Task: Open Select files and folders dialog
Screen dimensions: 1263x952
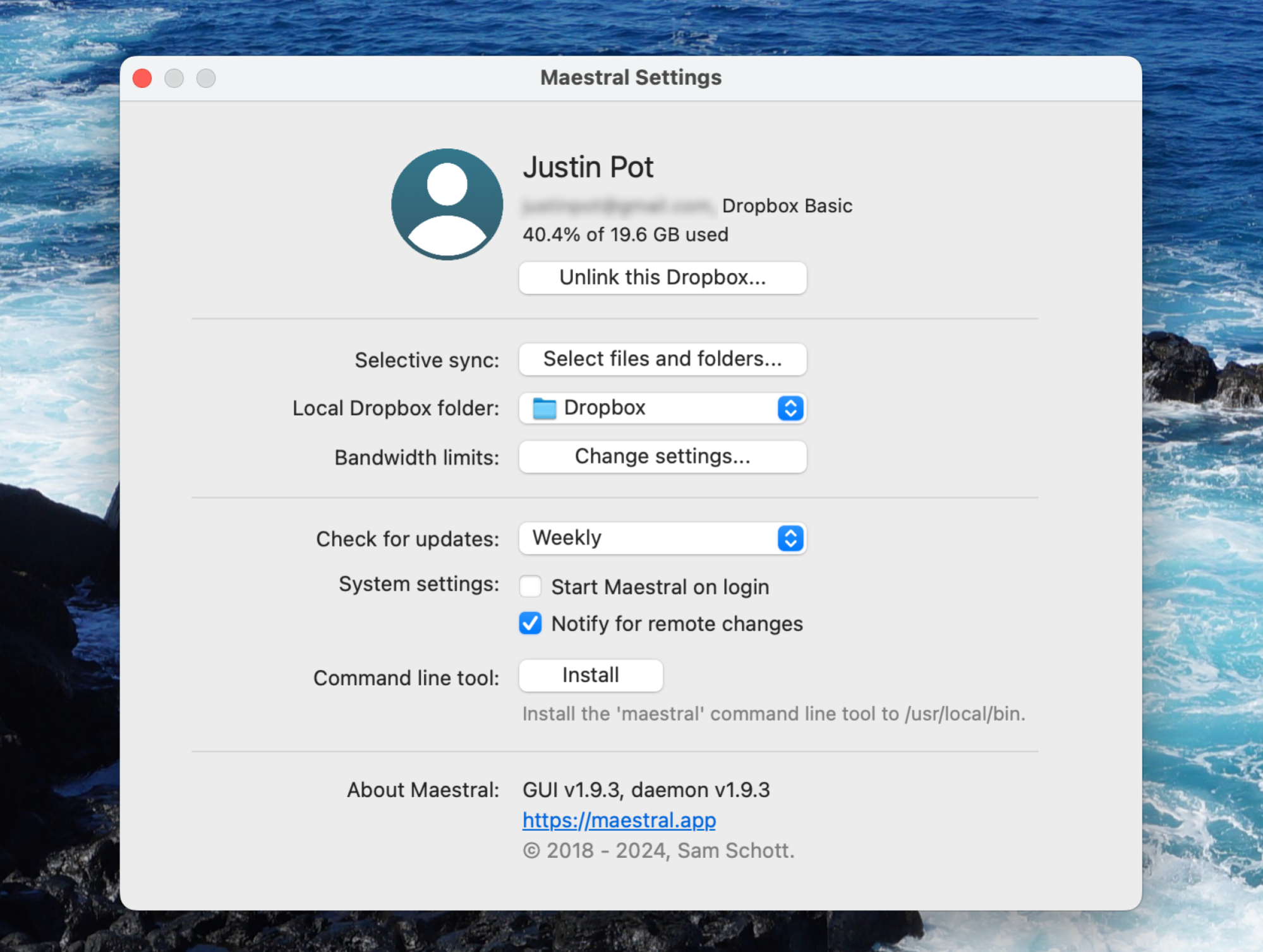Action: tap(662, 359)
